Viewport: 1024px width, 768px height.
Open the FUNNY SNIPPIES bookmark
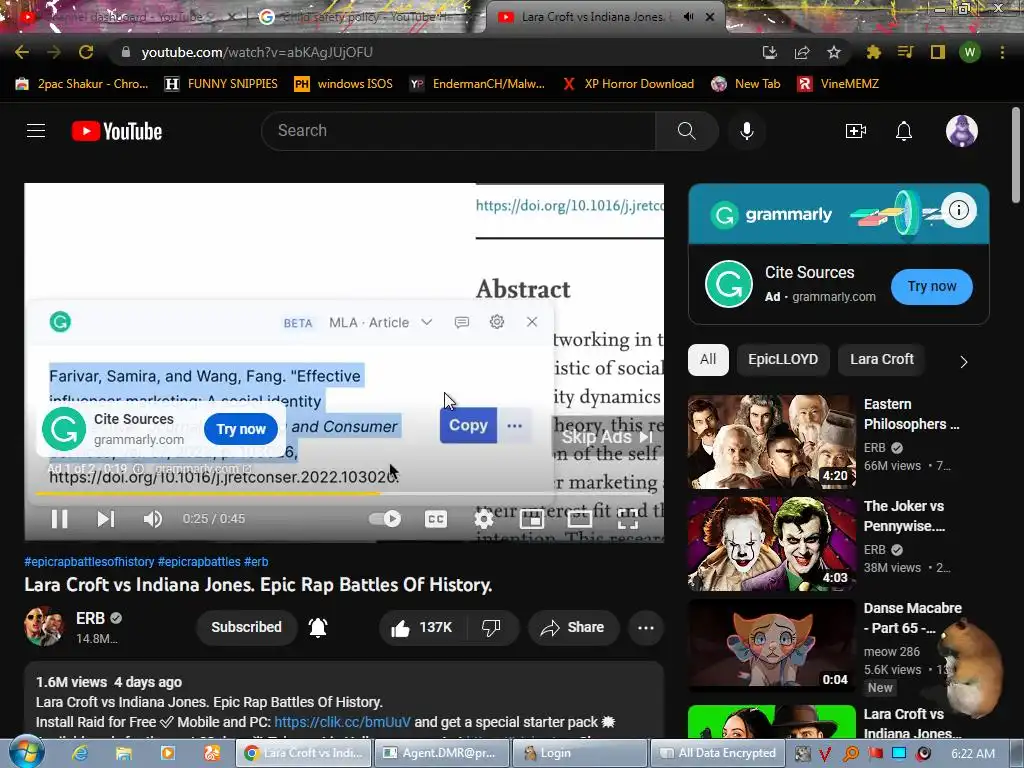[221, 84]
